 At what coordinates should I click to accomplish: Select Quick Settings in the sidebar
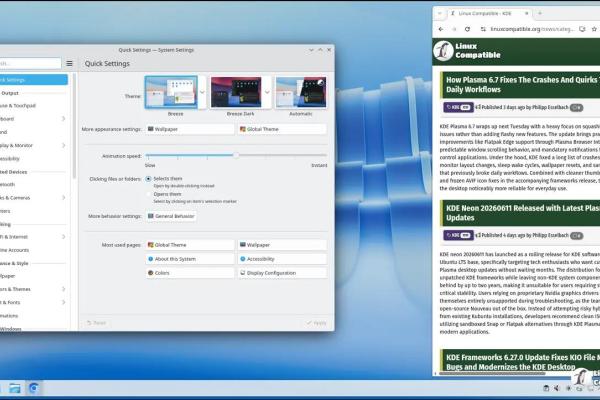coord(34,80)
